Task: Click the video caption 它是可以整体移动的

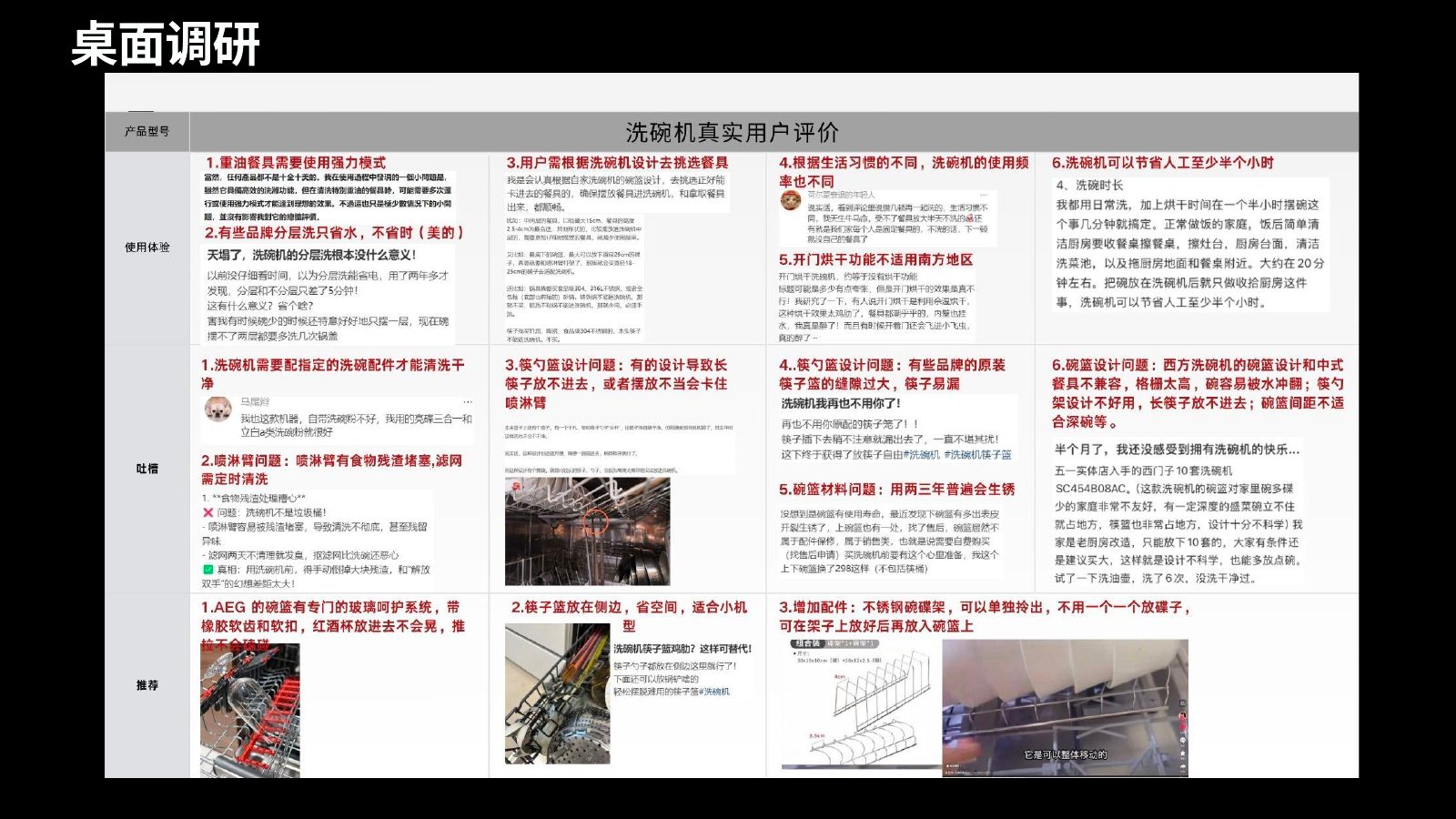Action: pyautogui.click(x=1065, y=755)
